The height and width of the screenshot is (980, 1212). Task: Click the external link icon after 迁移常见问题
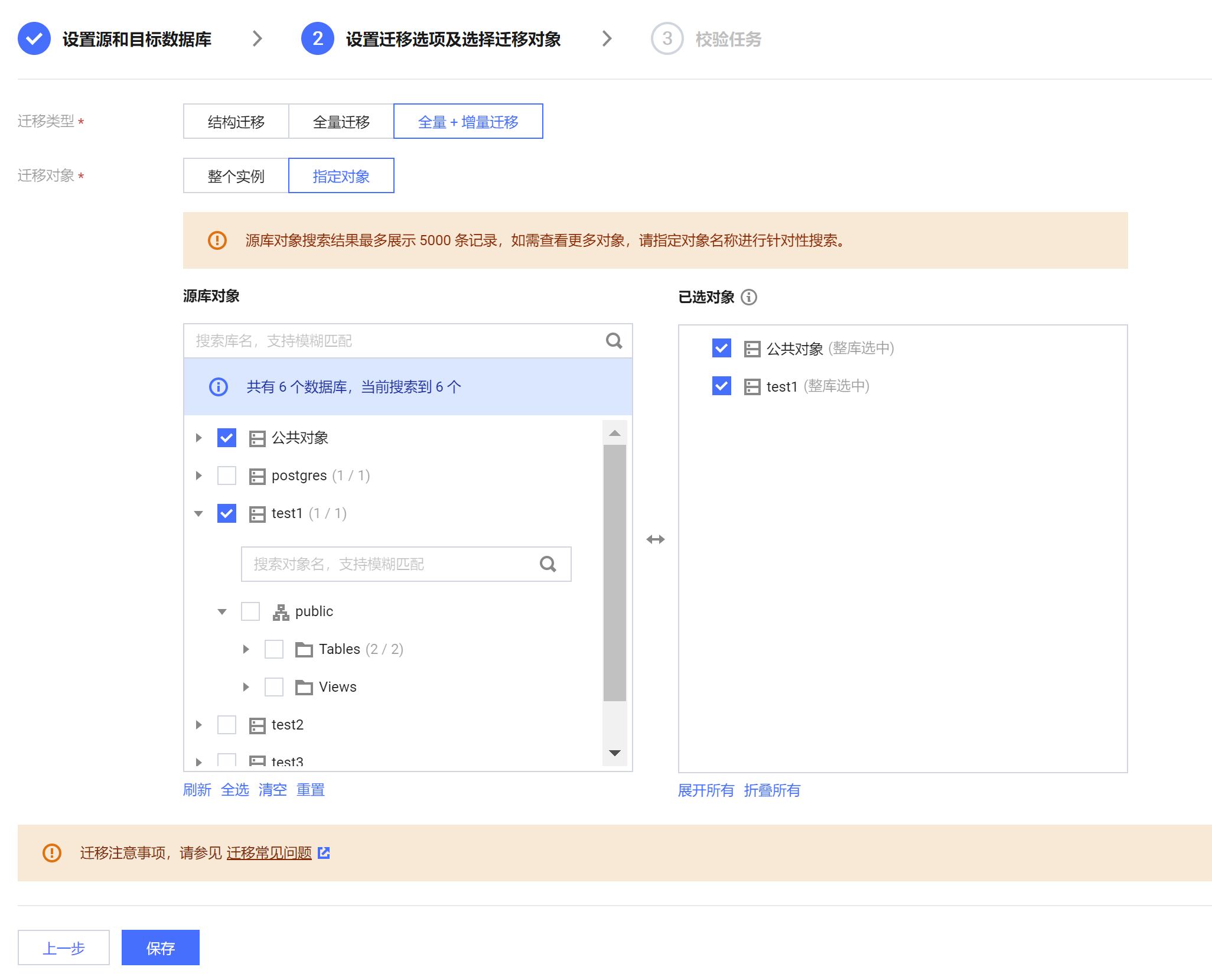324,852
